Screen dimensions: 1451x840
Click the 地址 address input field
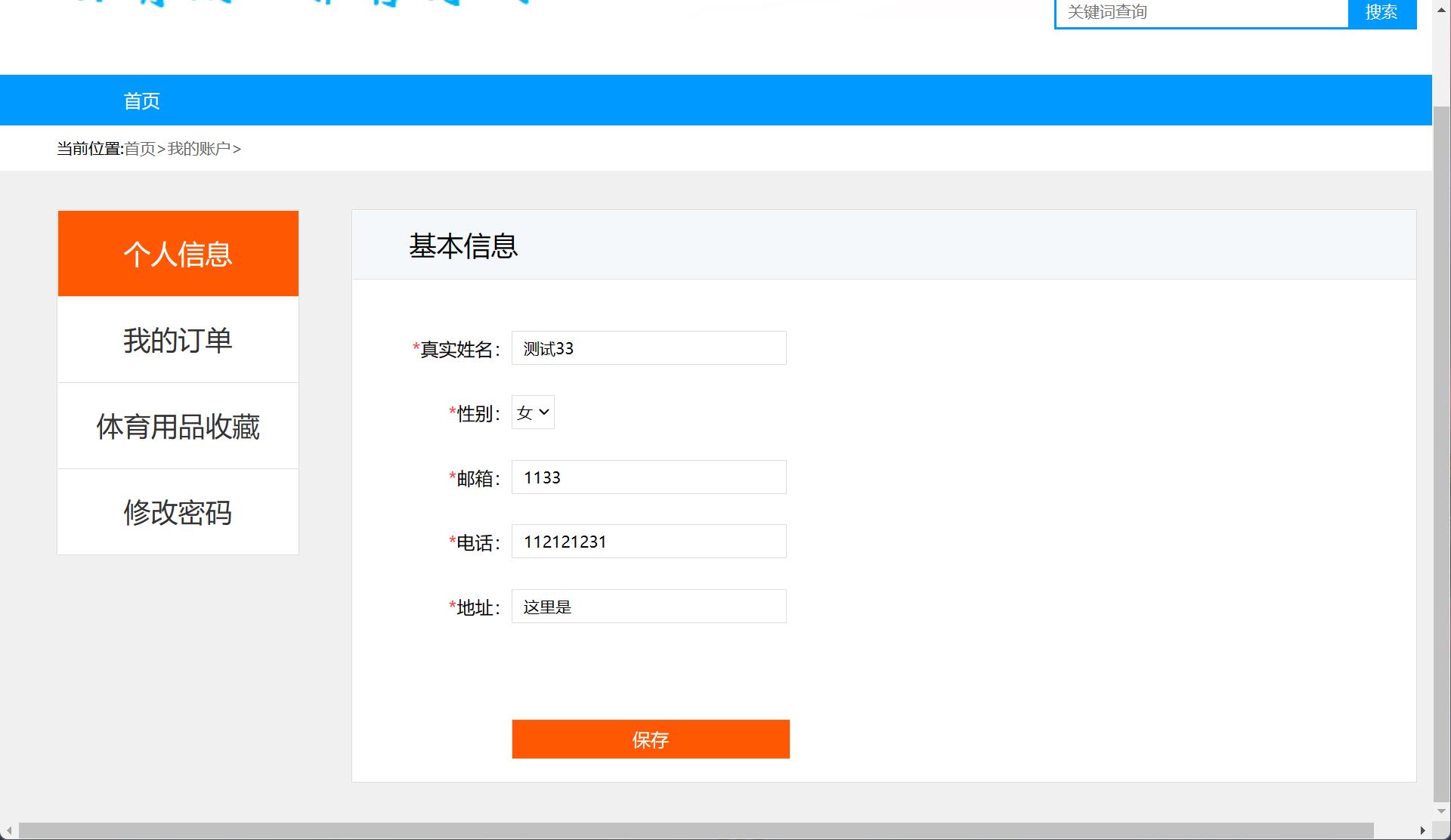[648, 606]
